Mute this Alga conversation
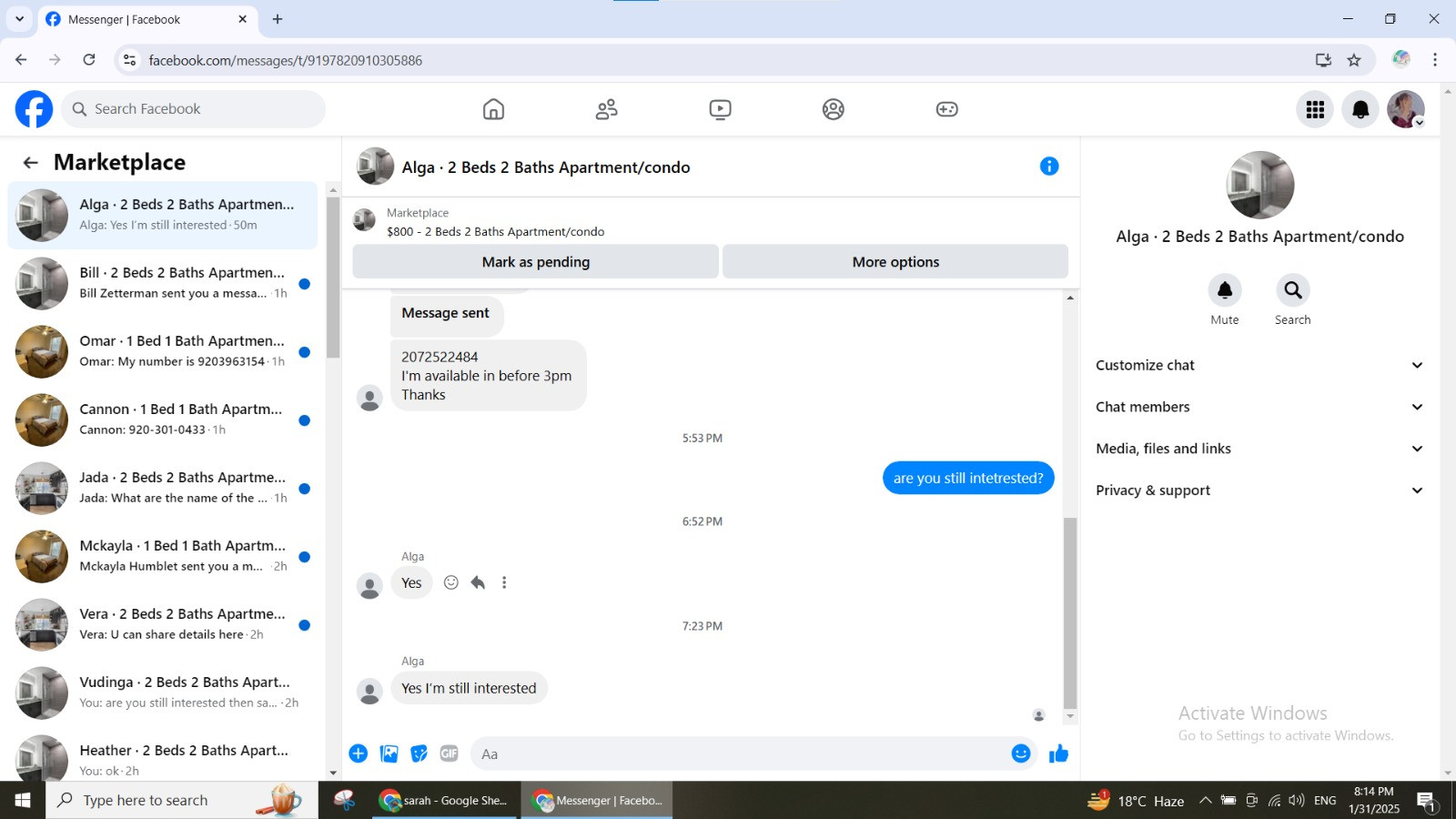Viewport: 1456px width, 819px height. pyautogui.click(x=1225, y=290)
